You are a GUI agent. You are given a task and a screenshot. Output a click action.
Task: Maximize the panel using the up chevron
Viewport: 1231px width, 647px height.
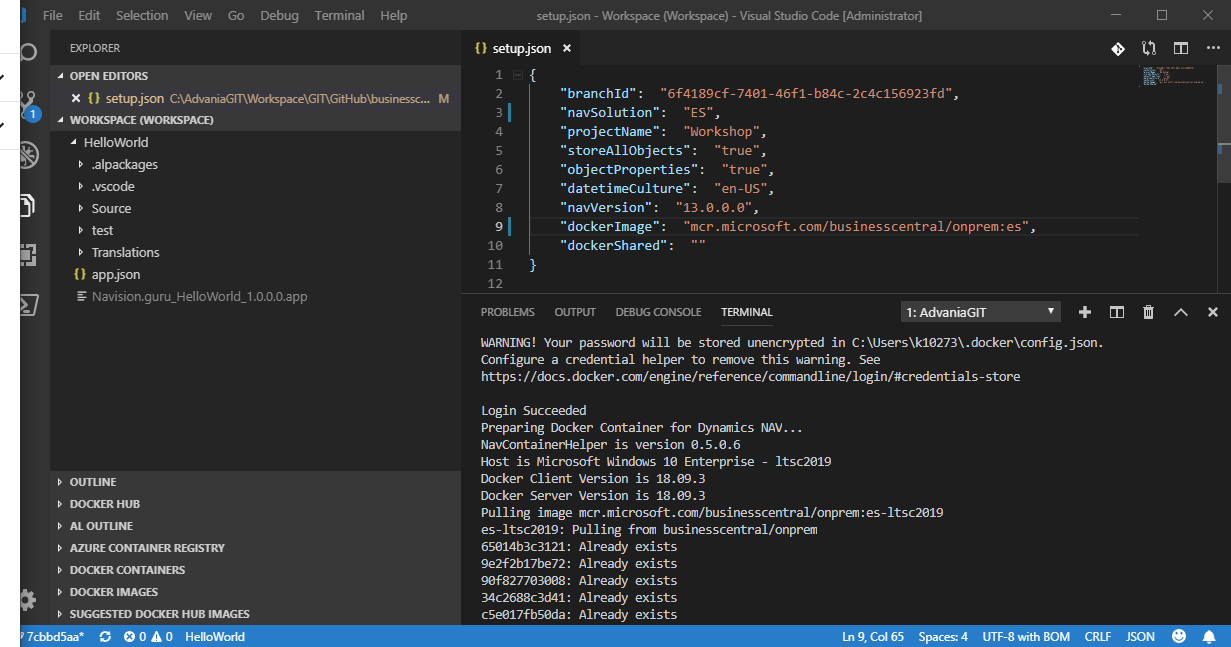(1181, 312)
